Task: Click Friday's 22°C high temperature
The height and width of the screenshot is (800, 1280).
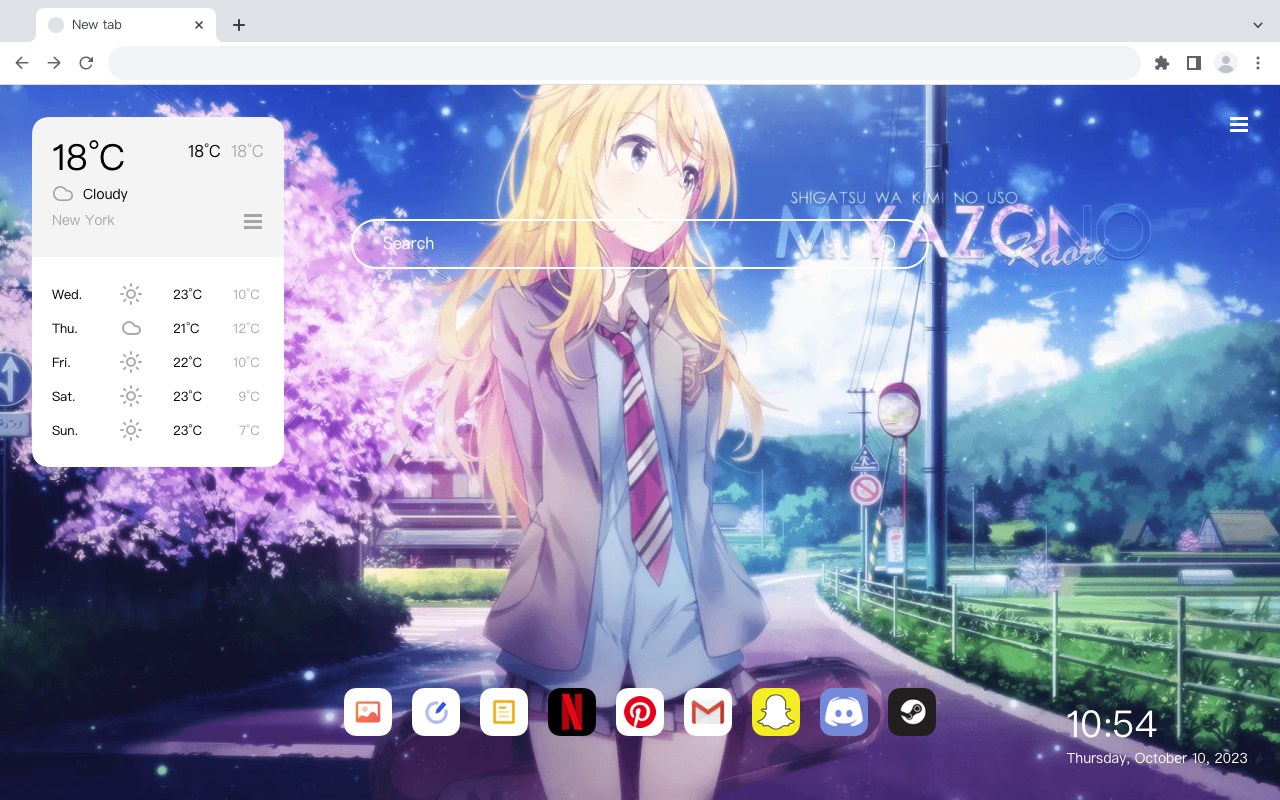Action: tap(187, 362)
